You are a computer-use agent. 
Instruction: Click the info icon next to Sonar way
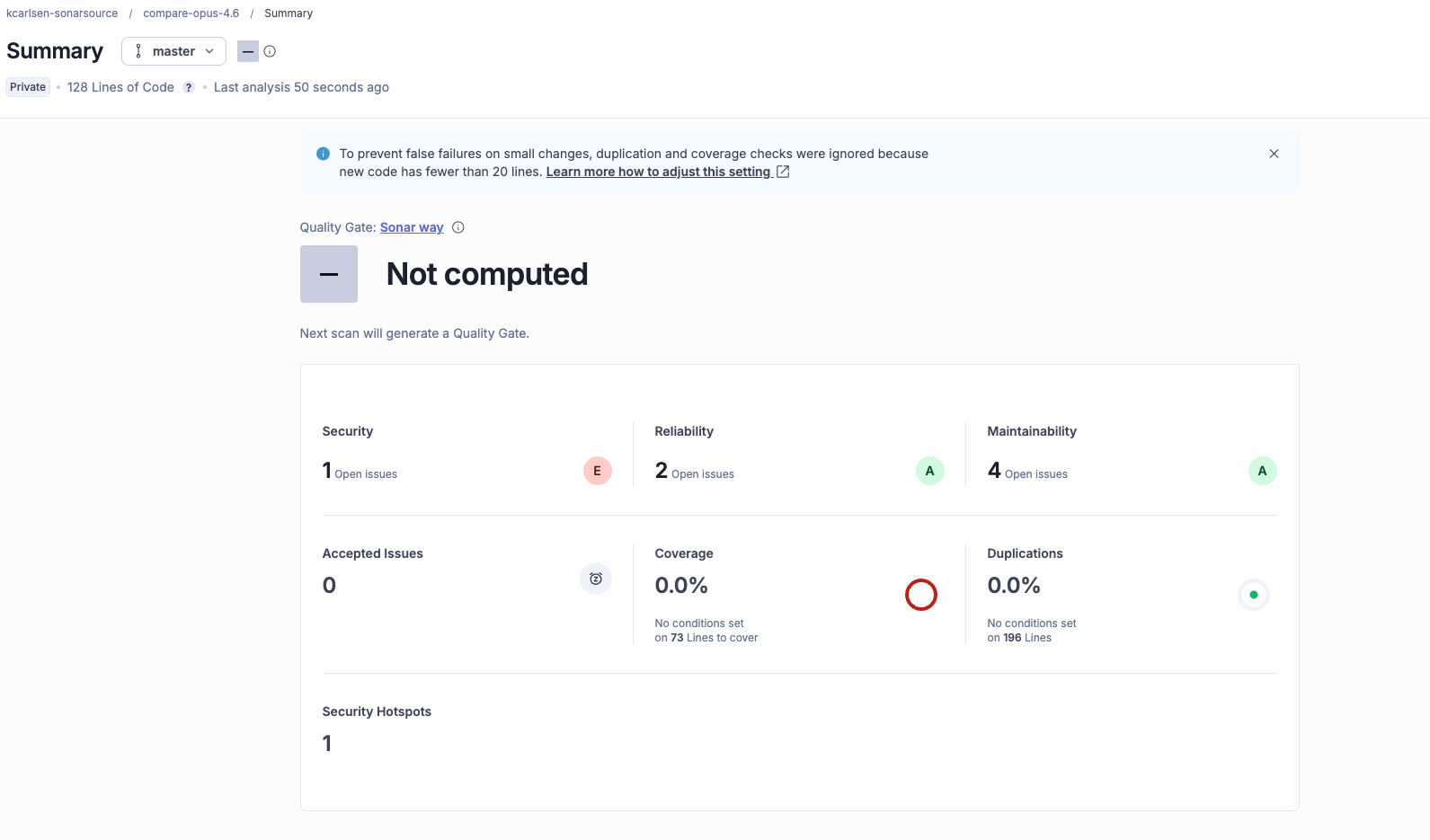tap(458, 227)
